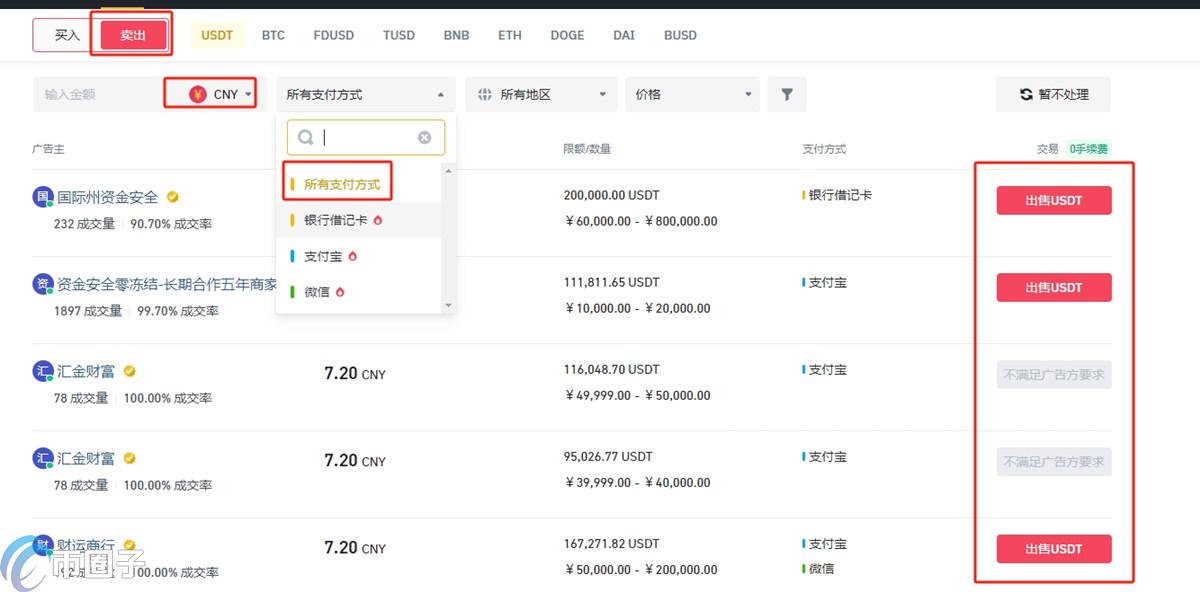Click the verified badge next to 国际州资金安全

coord(172,197)
